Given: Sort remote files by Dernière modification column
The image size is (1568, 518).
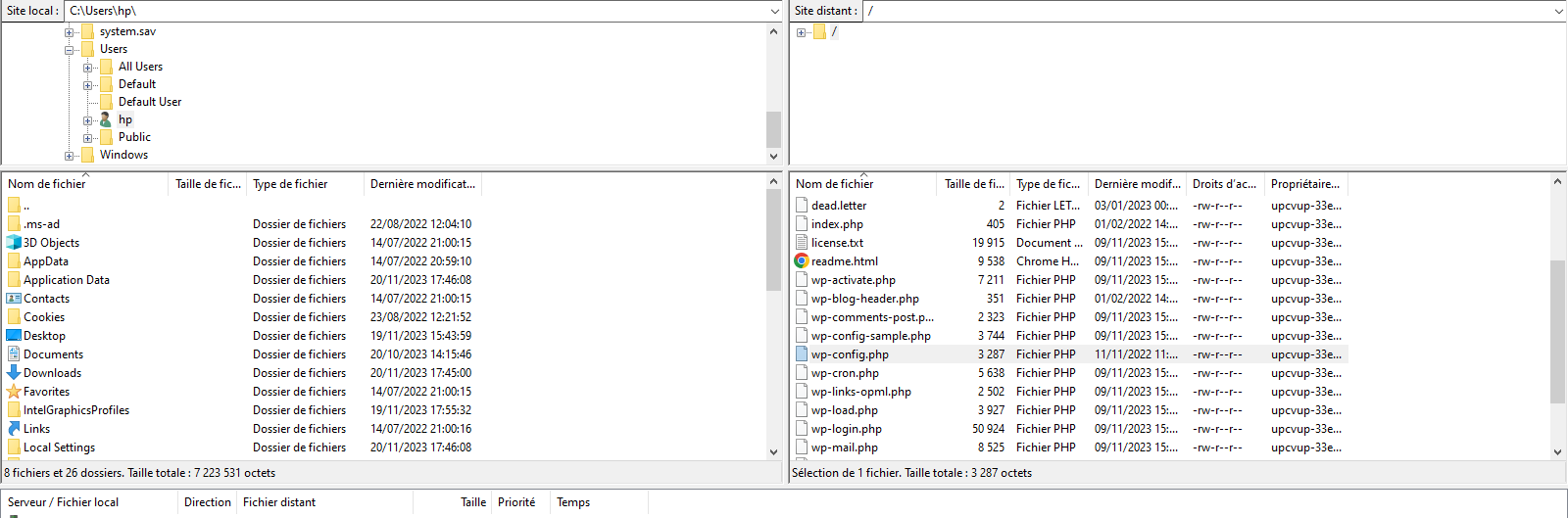Looking at the screenshot, I should tap(1137, 184).
